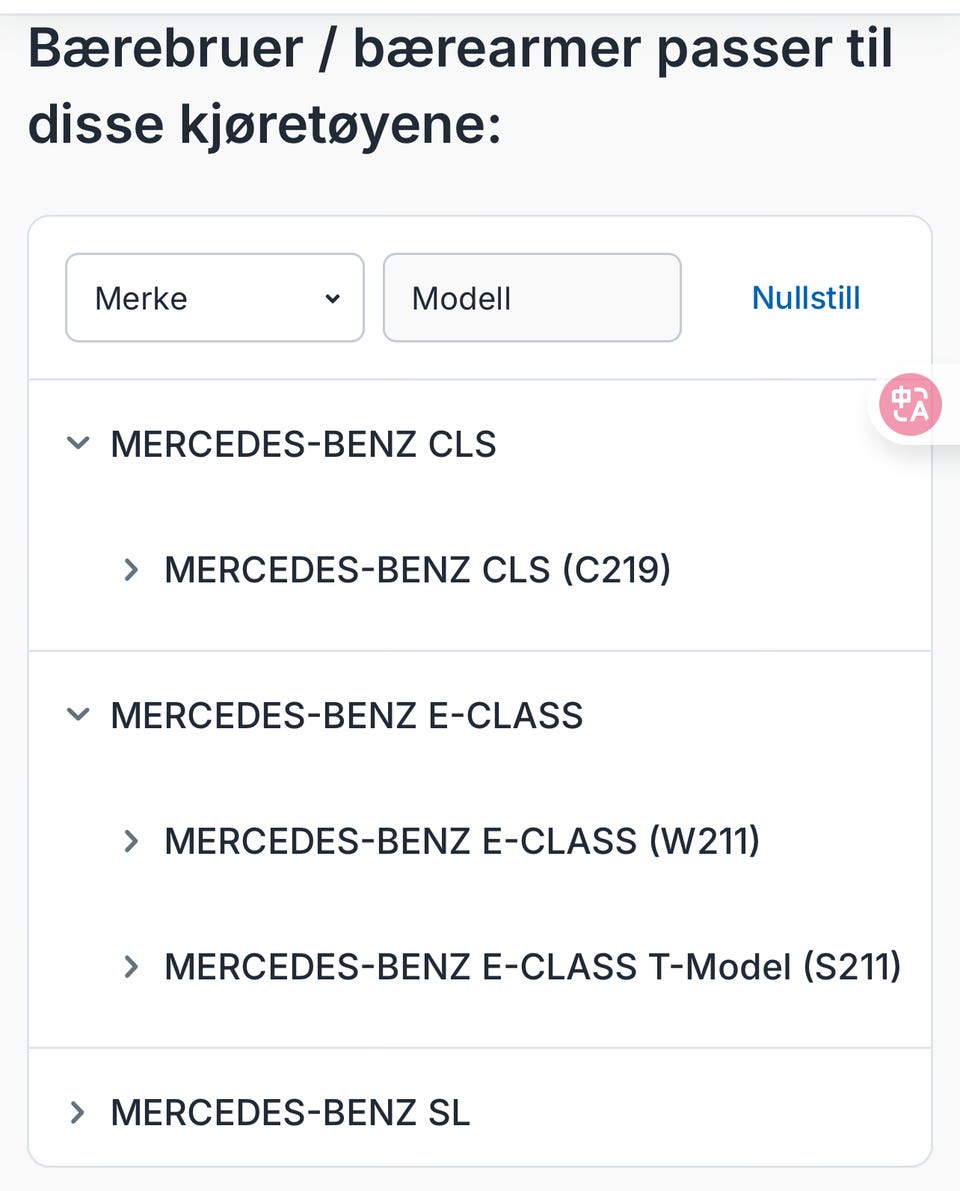Click the Nullstill reset link

(806, 298)
